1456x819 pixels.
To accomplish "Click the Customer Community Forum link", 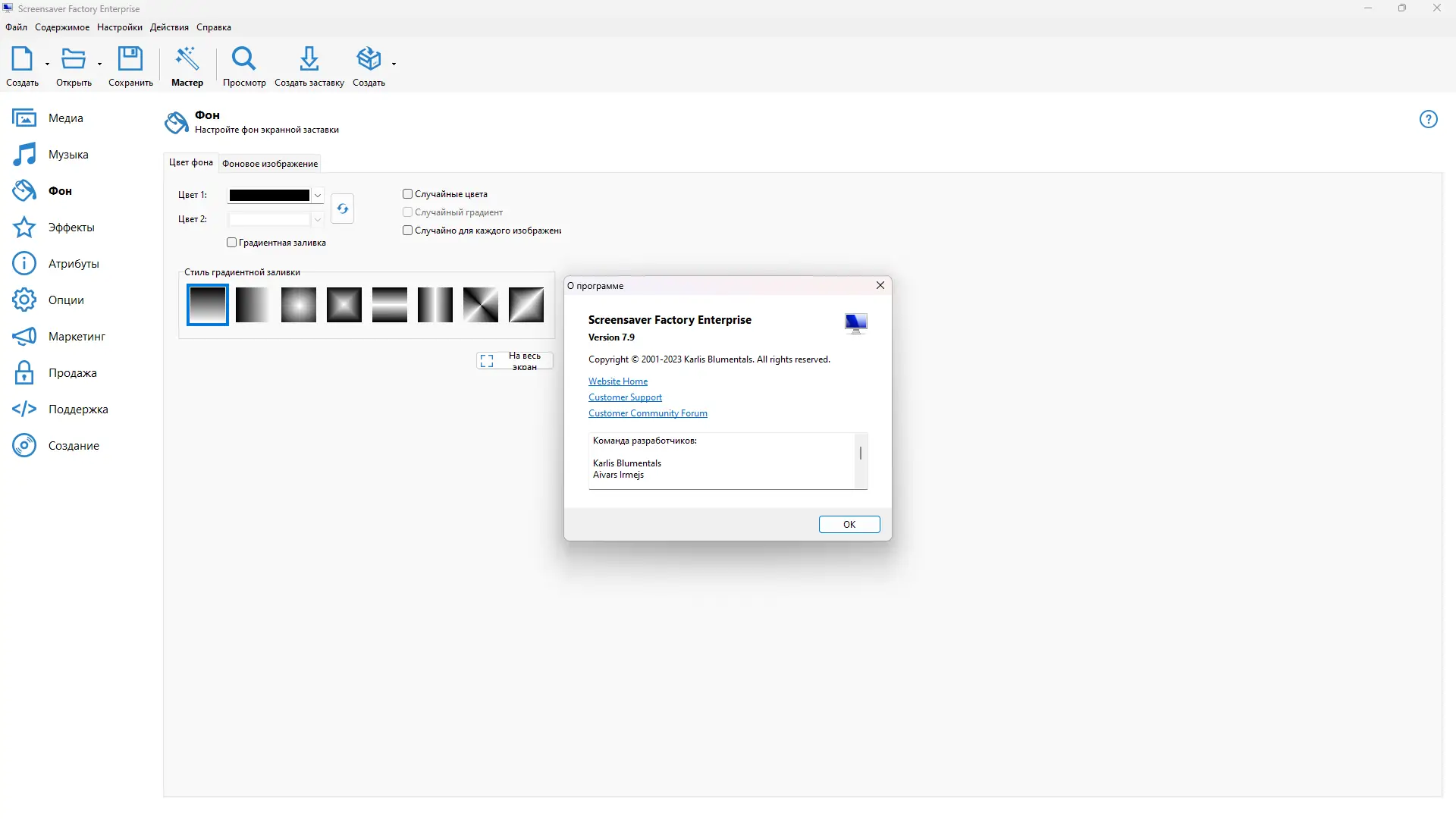I will pyautogui.click(x=647, y=413).
